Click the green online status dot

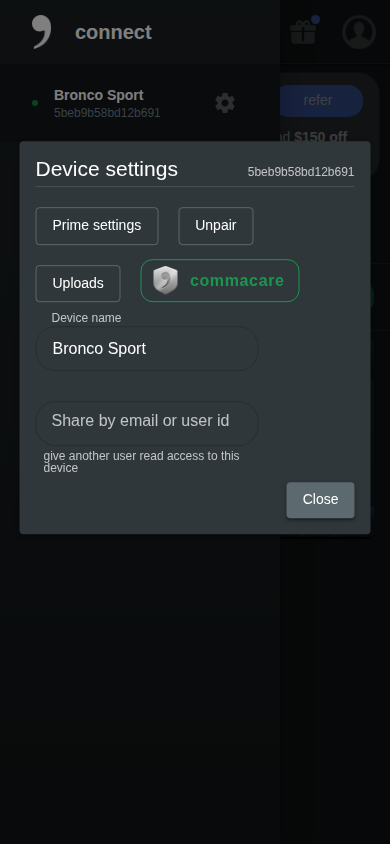coord(35,103)
